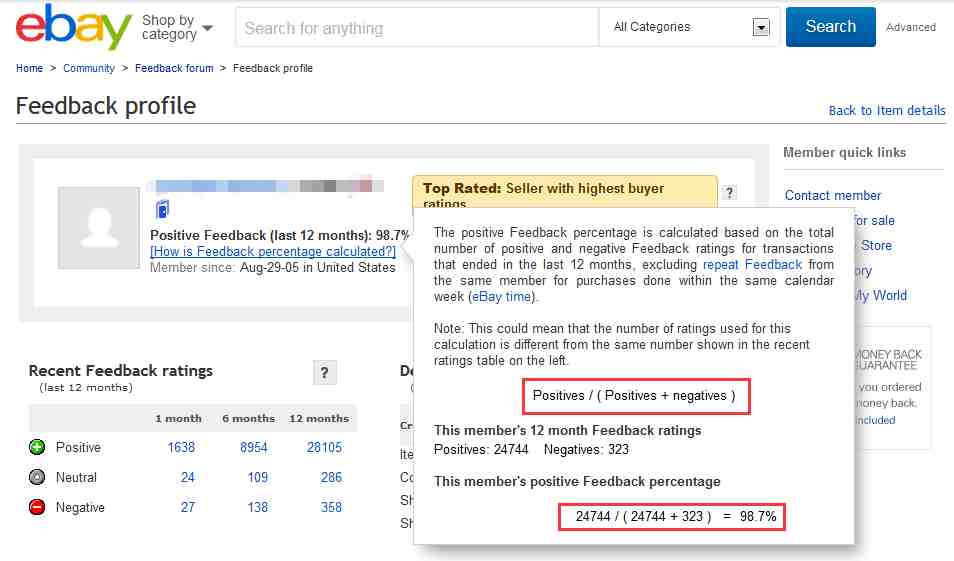Open the Advanced search link
Image resolution: width=954 pixels, height=561 pixels.
click(911, 27)
